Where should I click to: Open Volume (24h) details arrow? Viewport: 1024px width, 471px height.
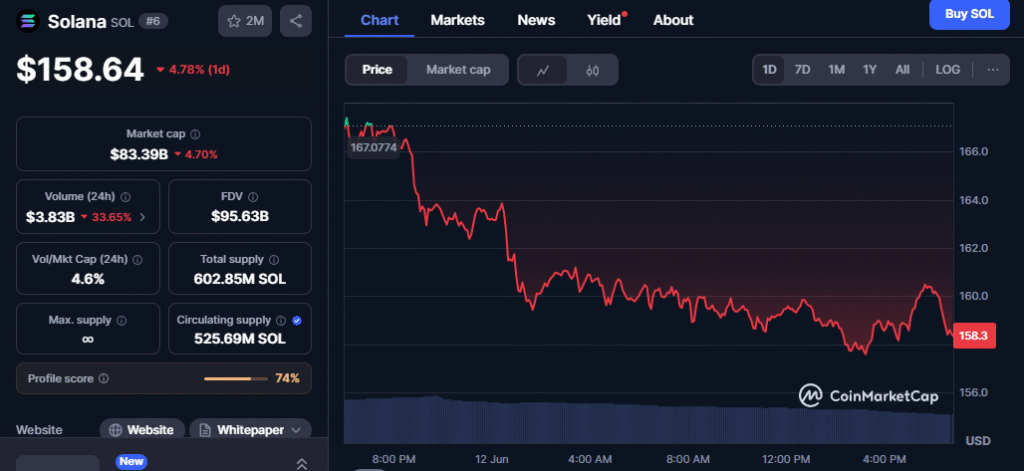[143, 217]
